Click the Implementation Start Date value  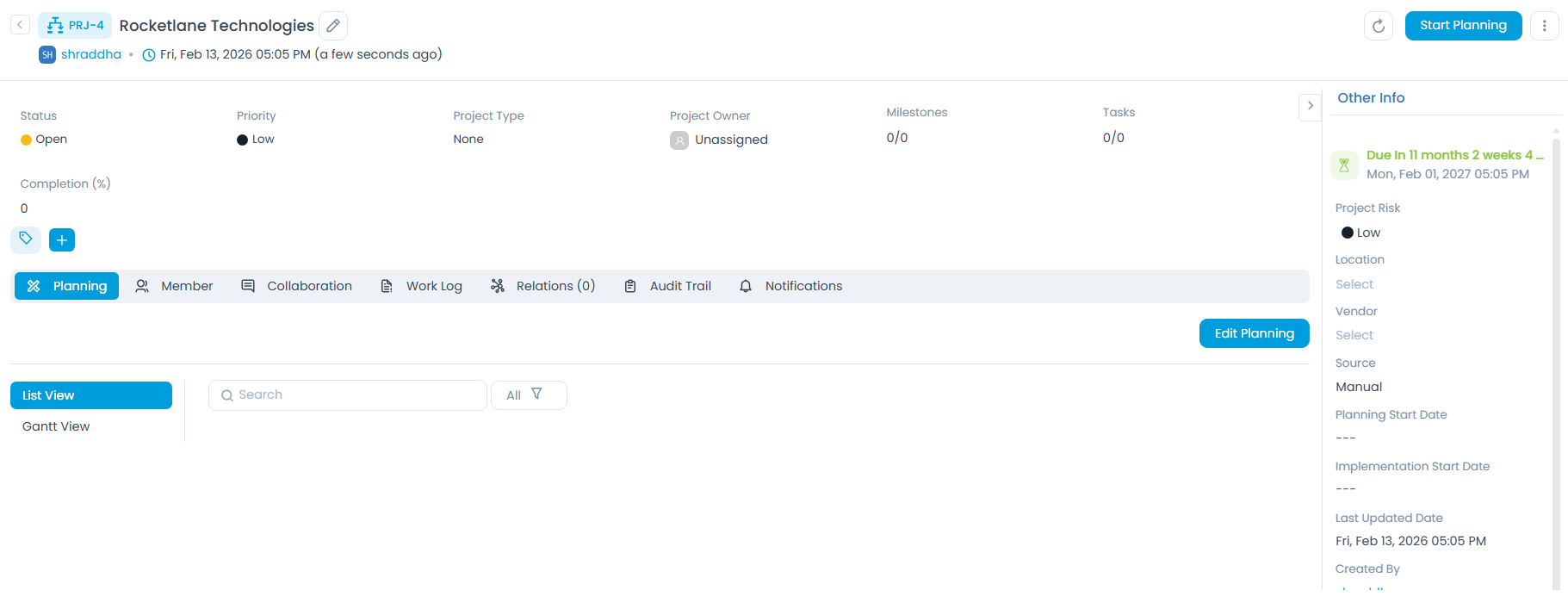click(x=1346, y=489)
